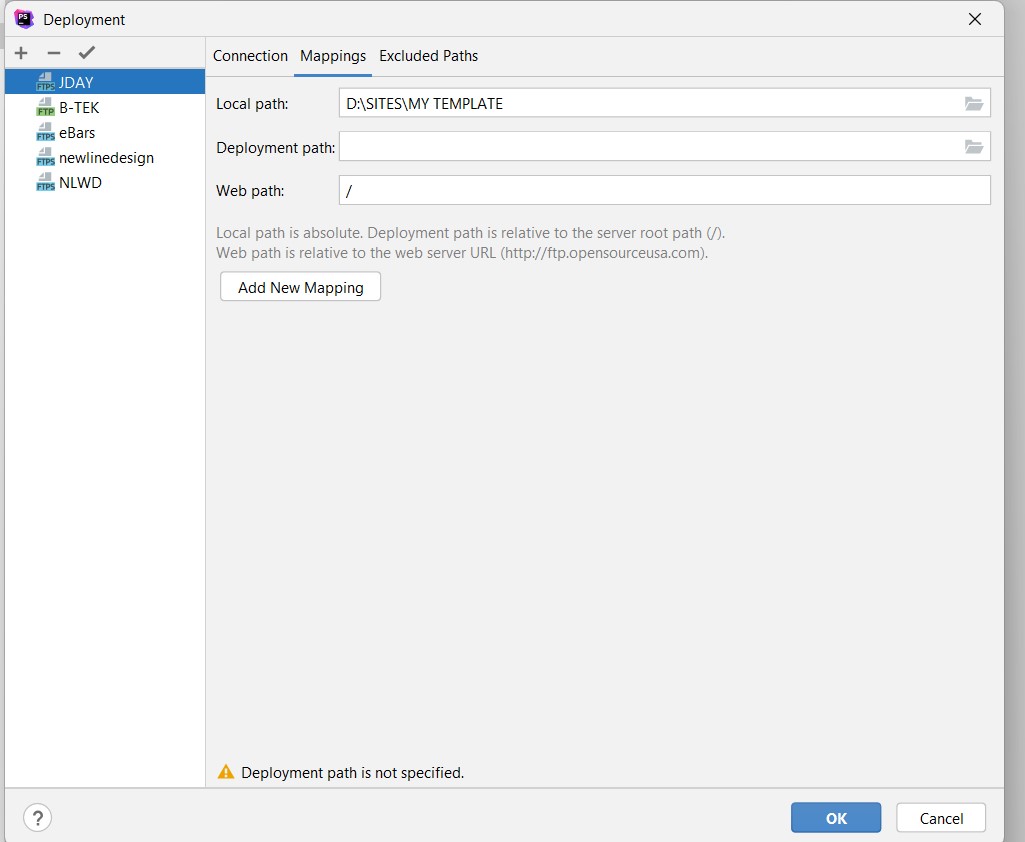Click the PhpStorm logo in title bar

tap(22, 18)
